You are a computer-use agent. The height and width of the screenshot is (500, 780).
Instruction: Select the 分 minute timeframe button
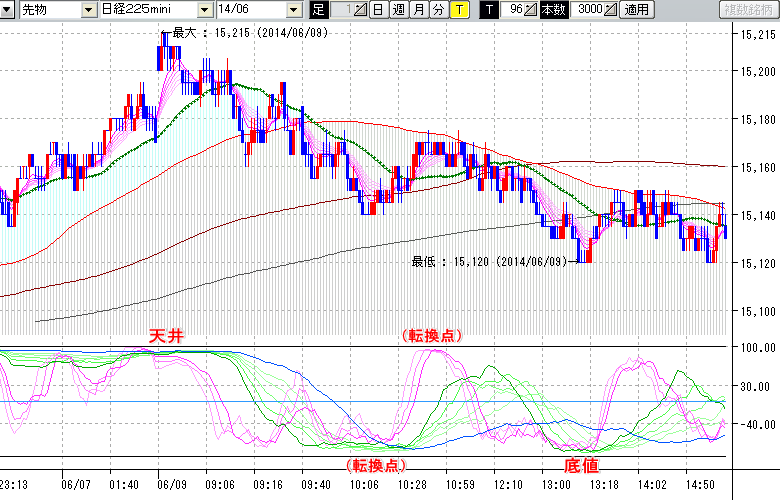(438, 10)
